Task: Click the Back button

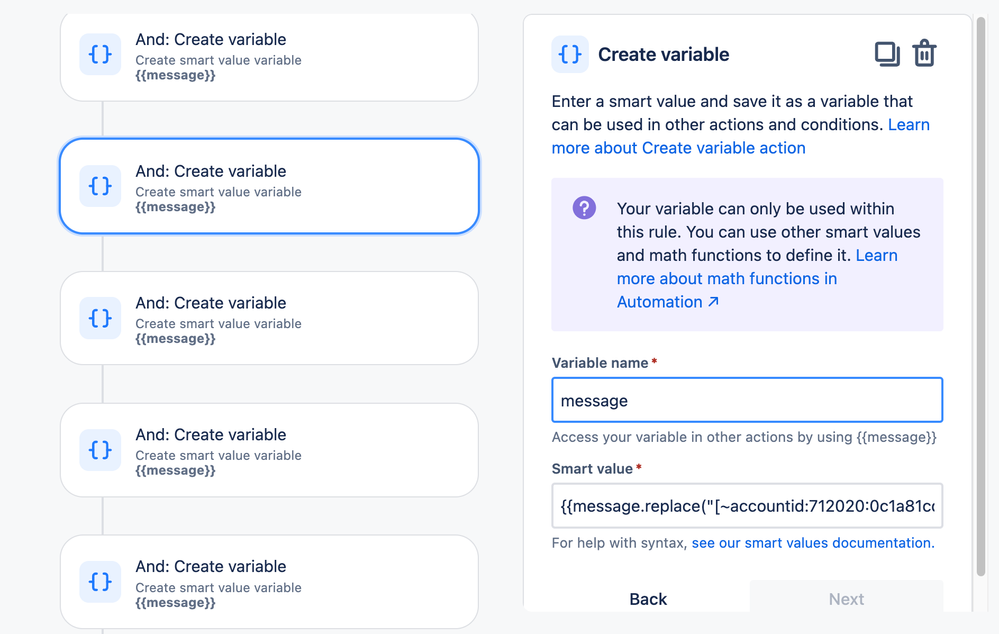Action: point(648,599)
